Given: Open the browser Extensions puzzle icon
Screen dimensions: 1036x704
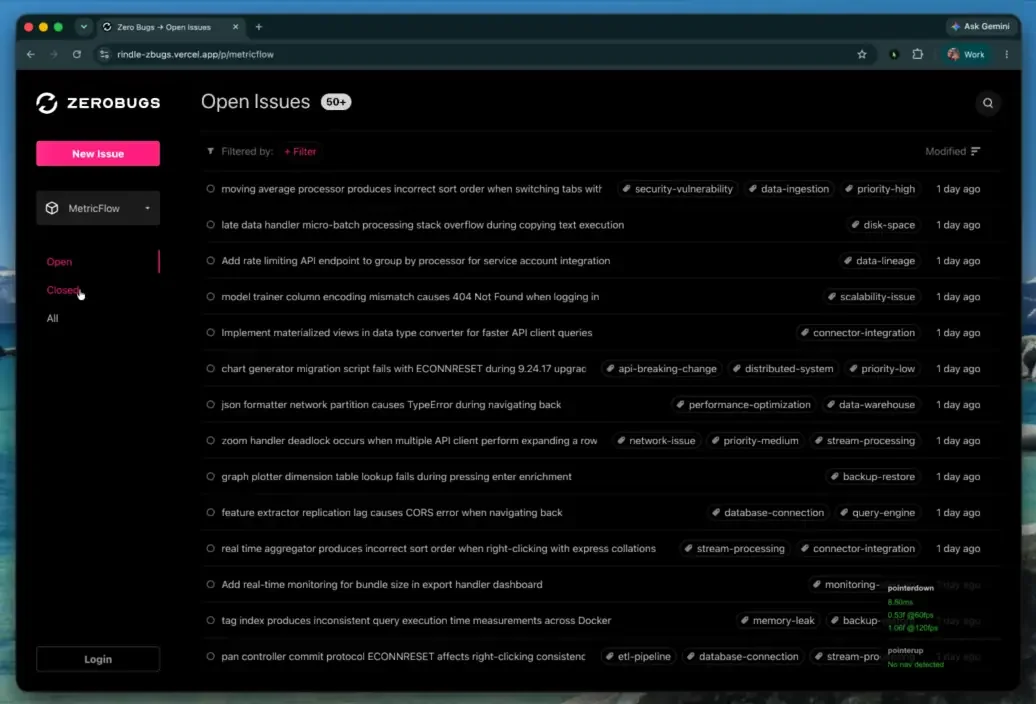Looking at the screenshot, I should coord(918,54).
